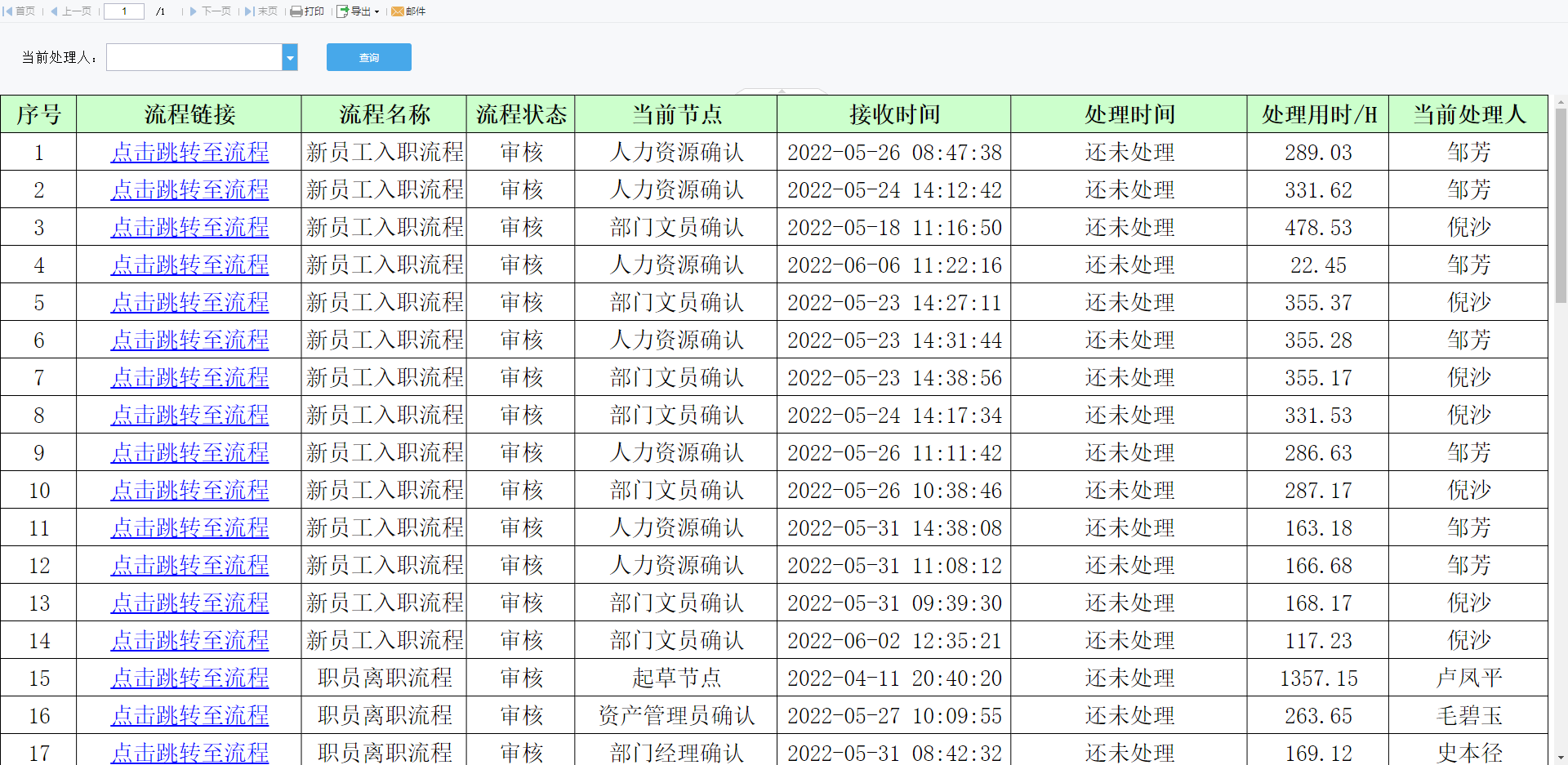Open the flow link in row 7
Image resolution: width=1568 pixels, height=765 pixels.
(x=189, y=377)
